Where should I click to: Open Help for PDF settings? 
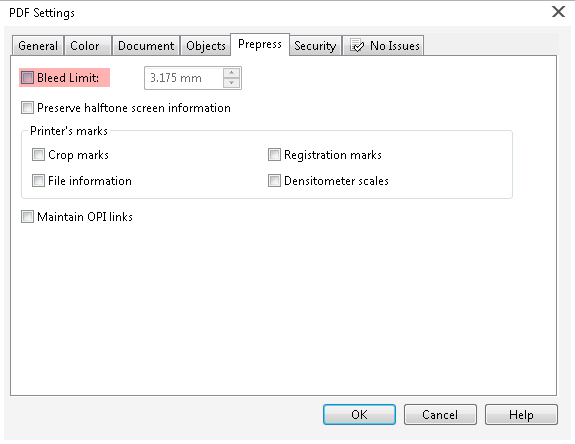coord(521,415)
